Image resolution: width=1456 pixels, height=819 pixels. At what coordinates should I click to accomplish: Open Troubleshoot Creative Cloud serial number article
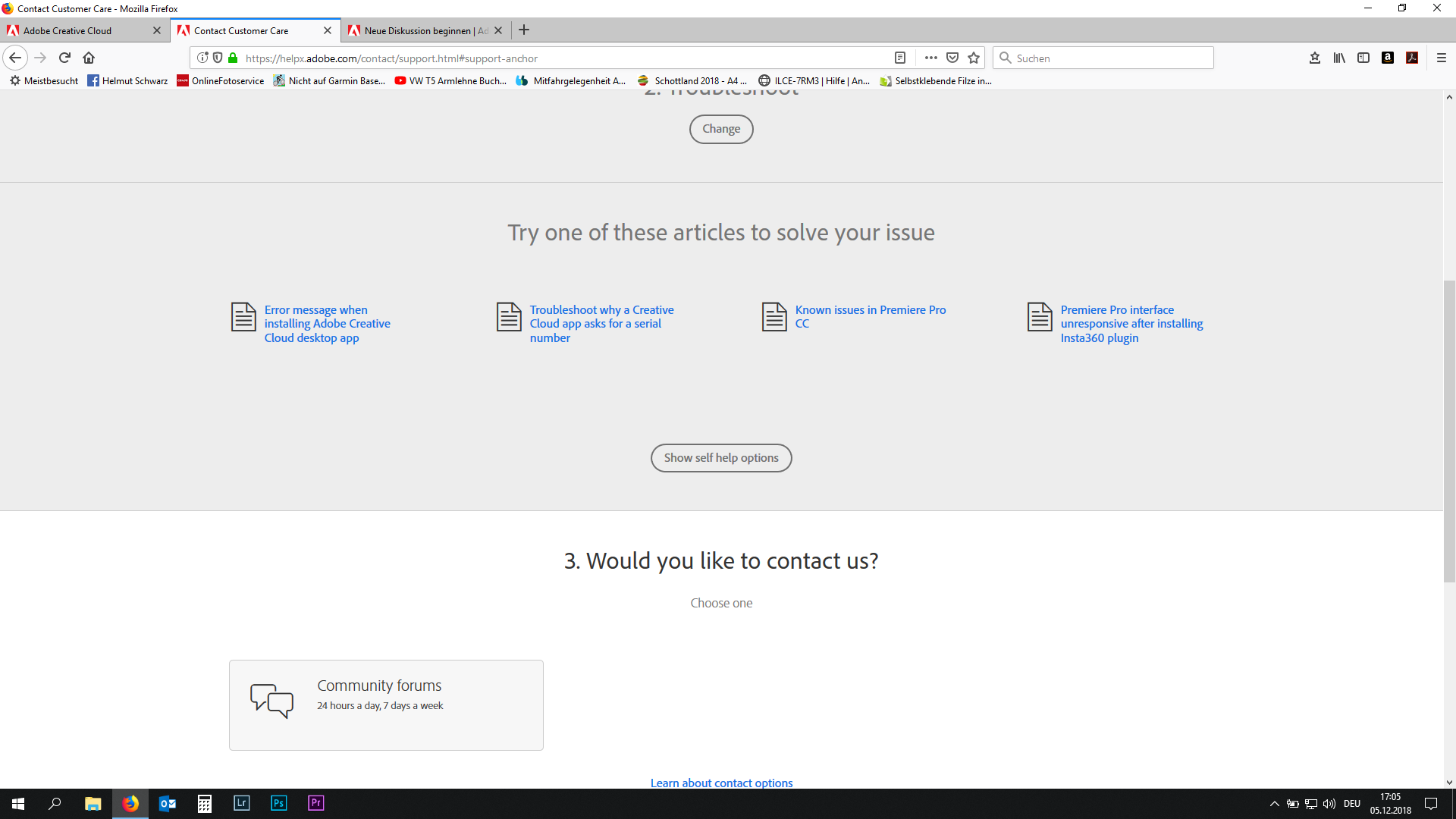(601, 322)
